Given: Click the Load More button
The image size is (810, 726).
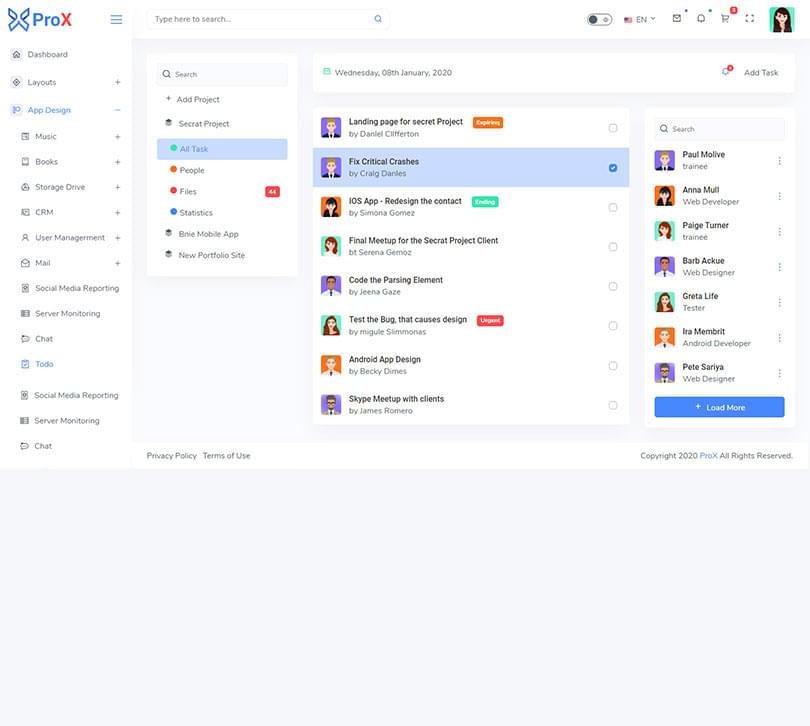Looking at the screenshot, I should (719, 407).
